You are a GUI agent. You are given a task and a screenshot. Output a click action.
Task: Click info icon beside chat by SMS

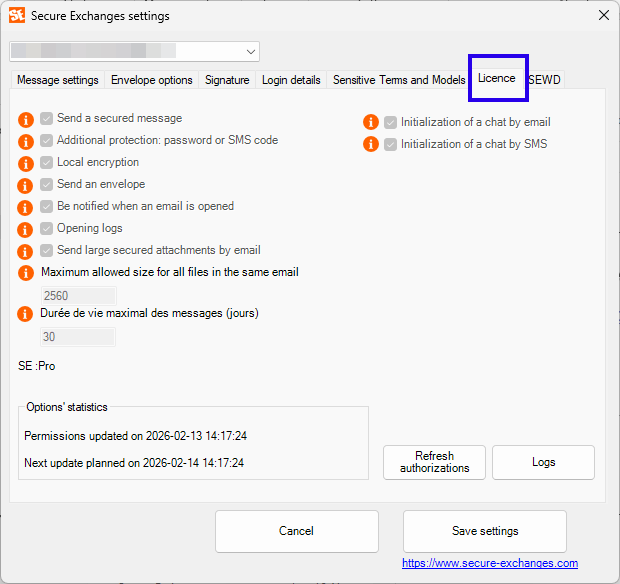(x=371, y=144)
